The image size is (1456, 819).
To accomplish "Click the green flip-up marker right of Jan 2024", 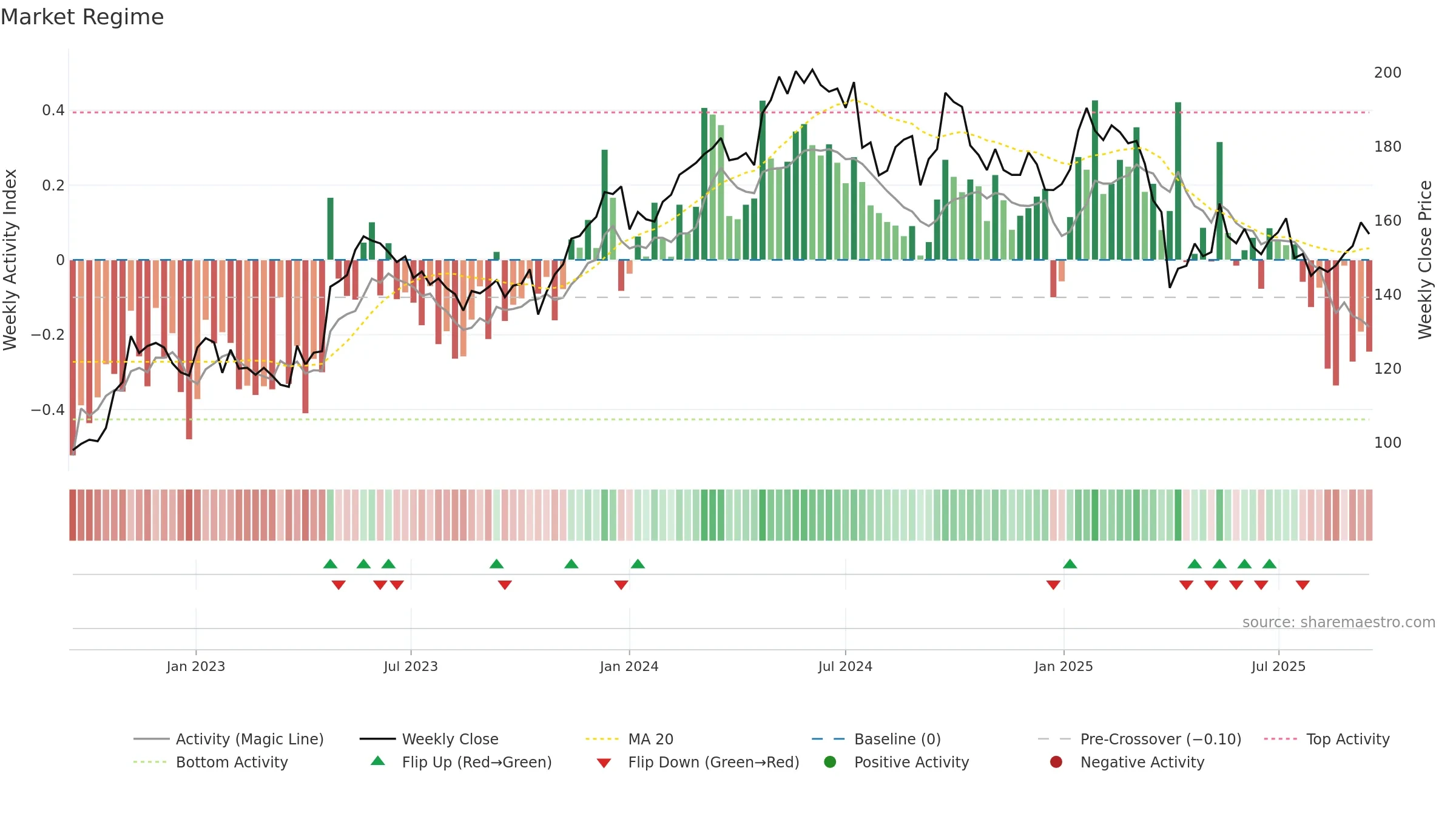I will (x=638, y=564).
